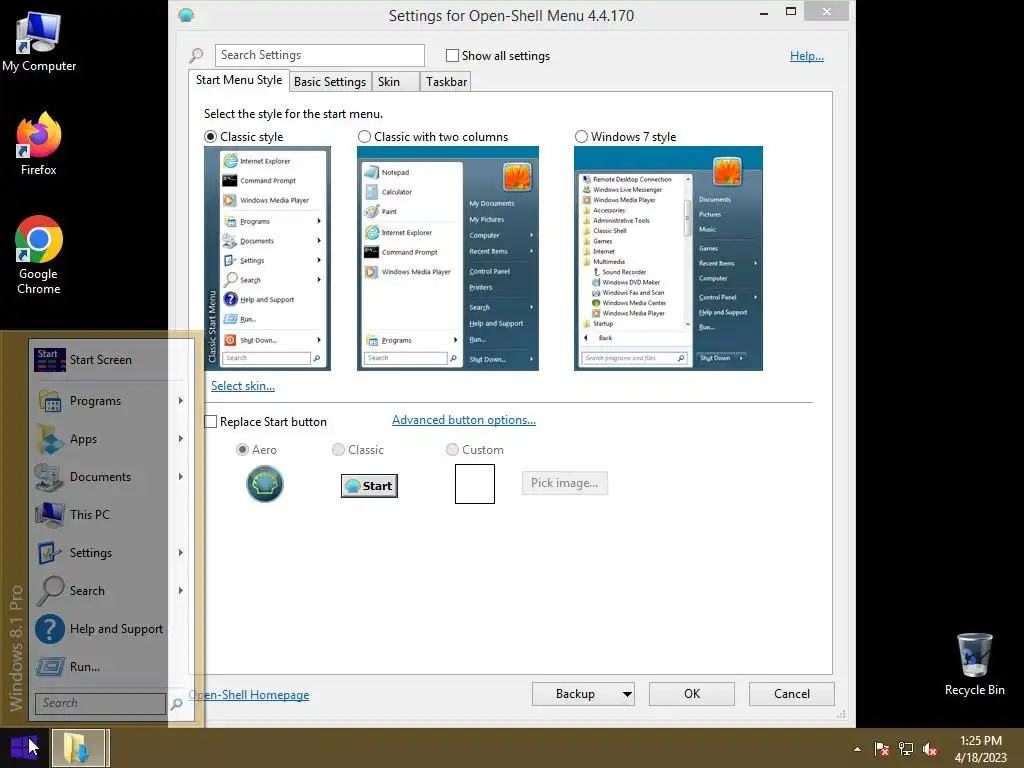The height and width of the screenshot is (768, 1024).
Task: Open the Google Chrome desktop shortcut
Action: (39, 255)
